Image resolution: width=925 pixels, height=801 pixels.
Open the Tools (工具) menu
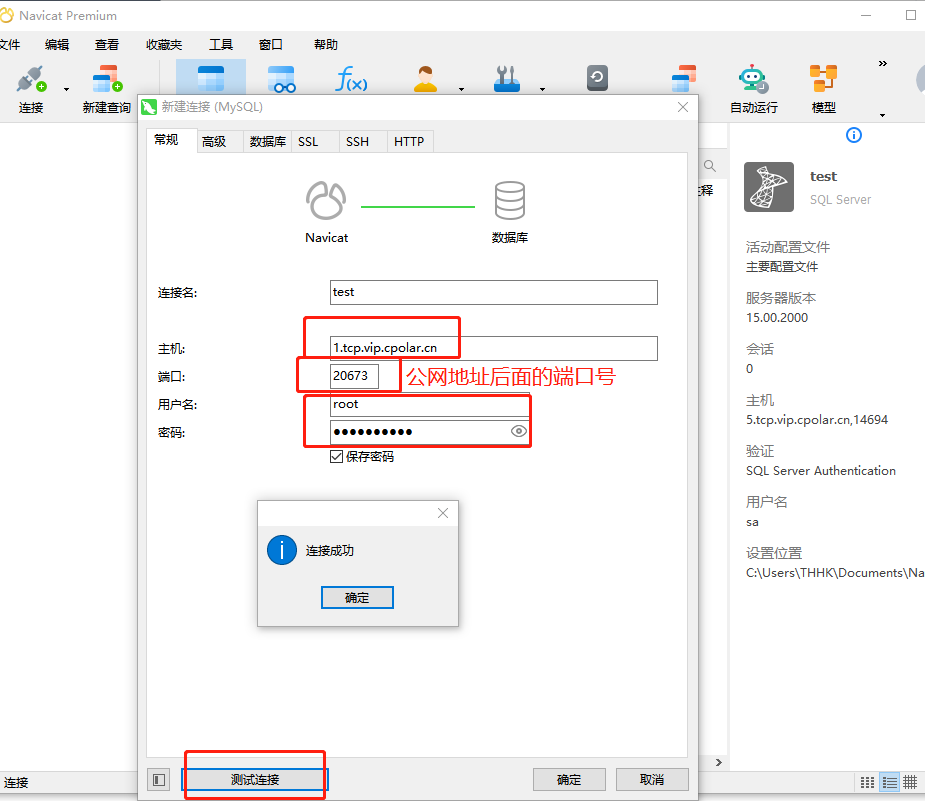[220, 45]
